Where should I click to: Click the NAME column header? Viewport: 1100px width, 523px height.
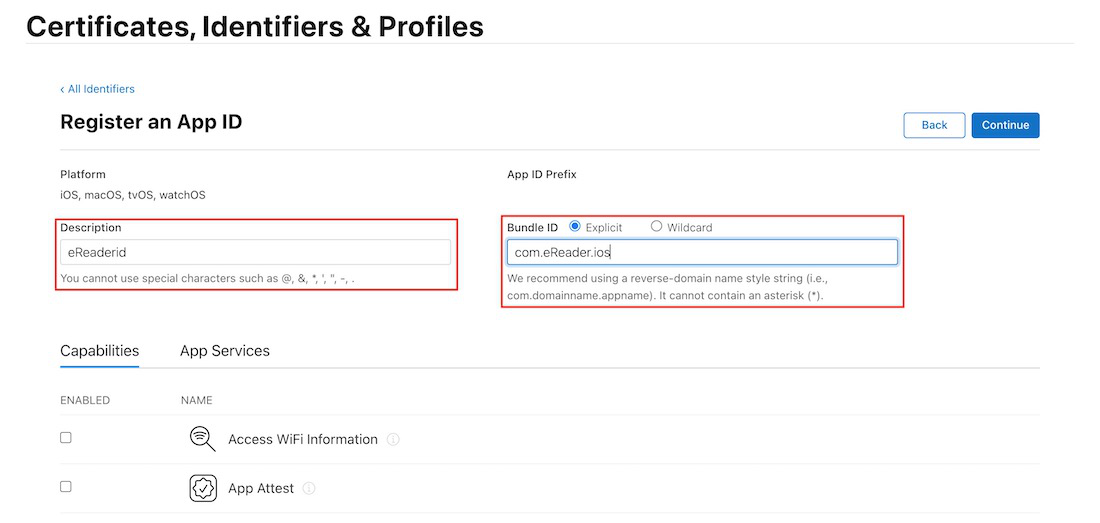point(197,400)
